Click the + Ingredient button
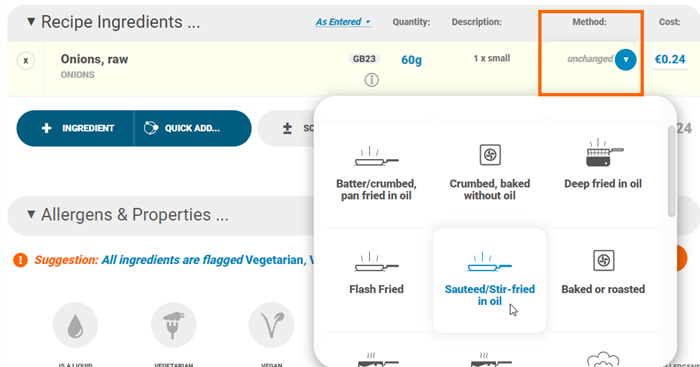The width and height of the screenshot is (700, 367). tap(75, 128)
